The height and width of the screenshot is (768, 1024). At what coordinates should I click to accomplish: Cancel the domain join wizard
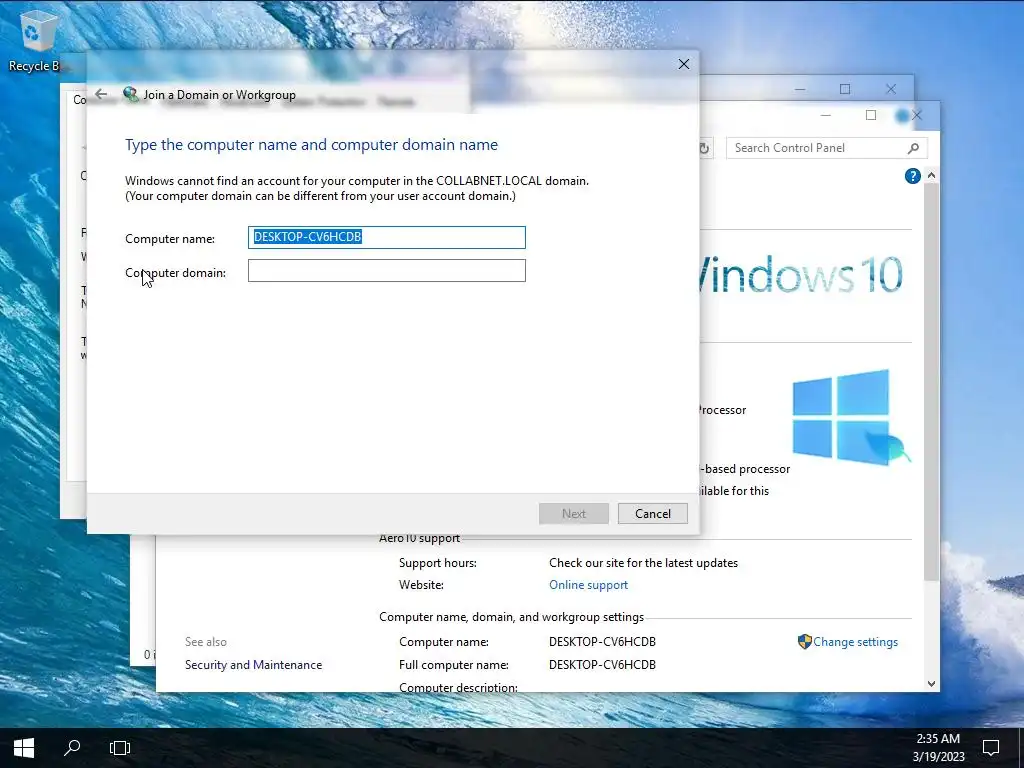[x=653, y=514]
